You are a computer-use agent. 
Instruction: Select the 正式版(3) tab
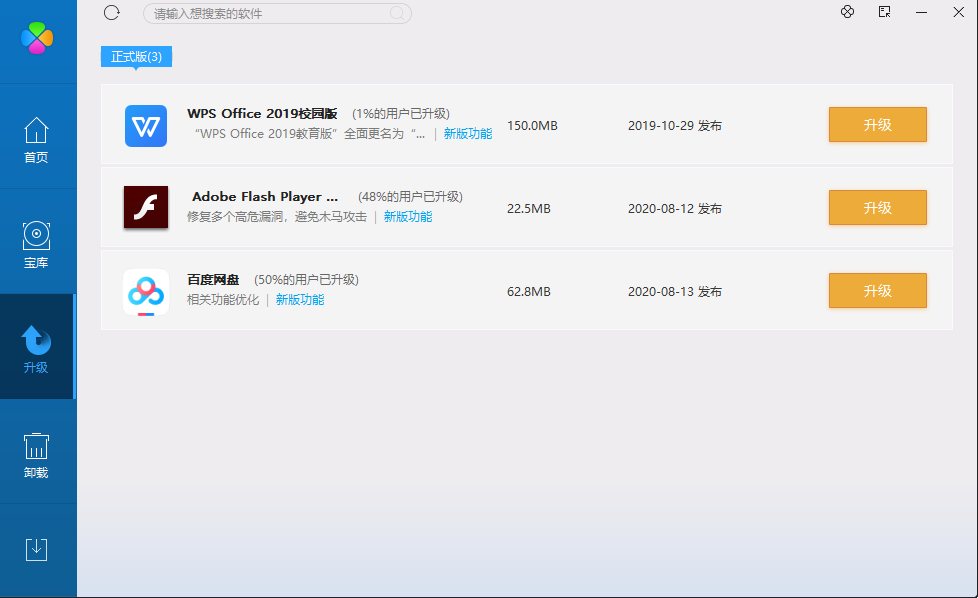point(136,57)
